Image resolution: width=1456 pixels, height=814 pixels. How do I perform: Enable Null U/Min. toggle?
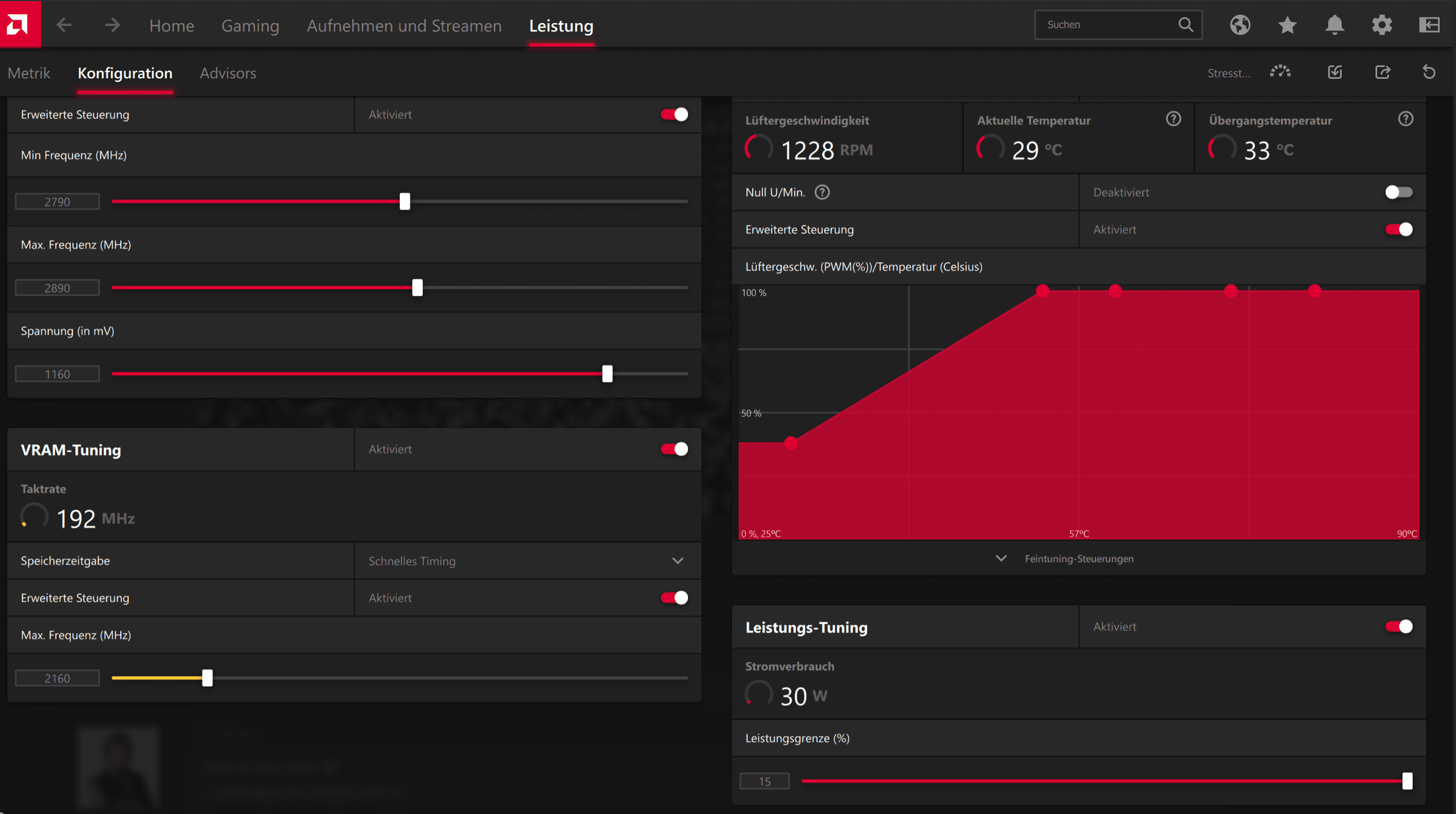[1399, 192]
